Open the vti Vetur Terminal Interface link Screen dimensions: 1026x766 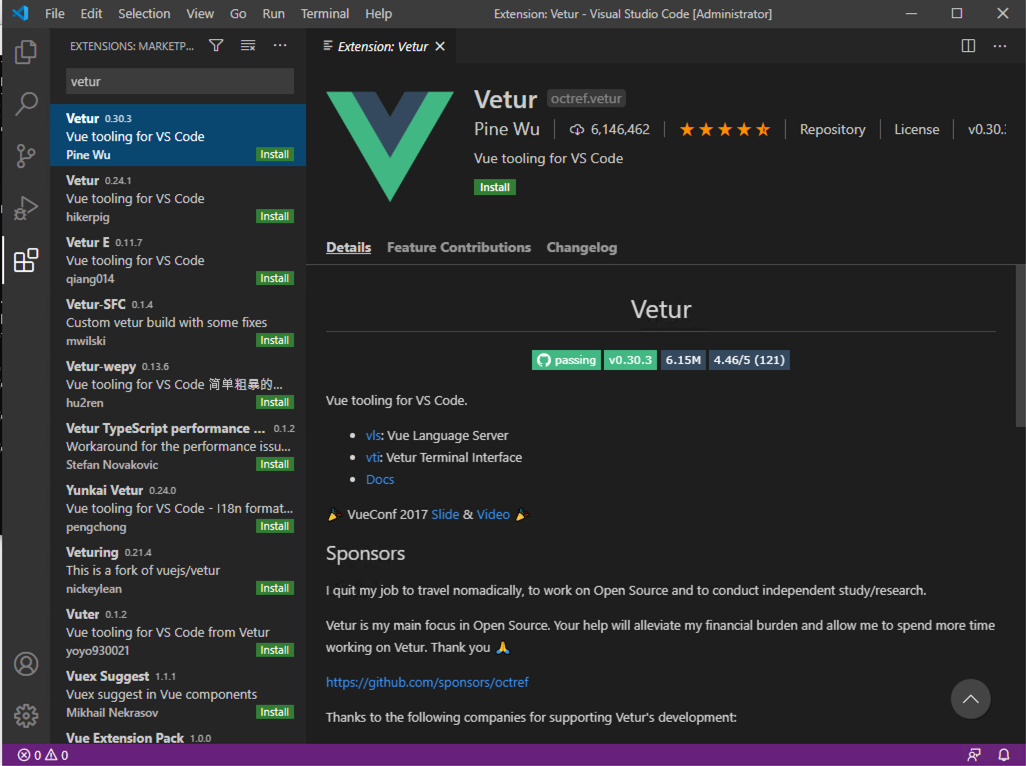point(372,458)
